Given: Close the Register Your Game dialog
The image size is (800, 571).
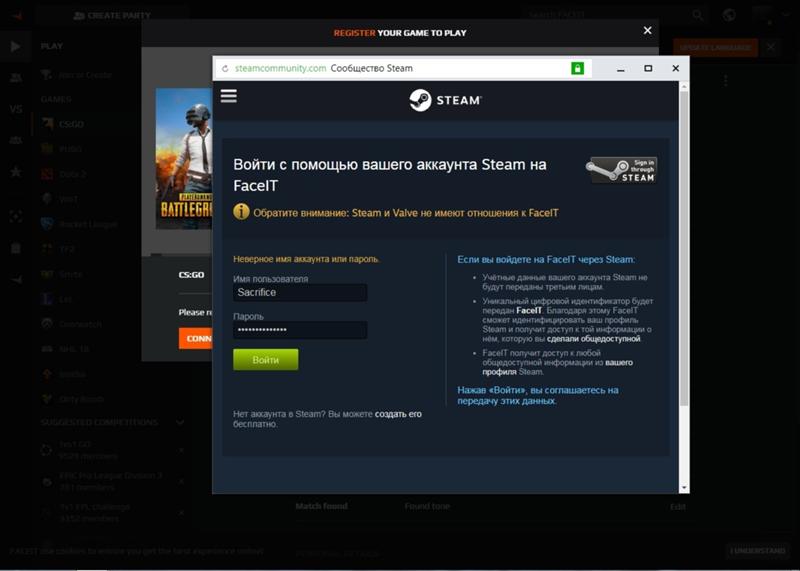Looking at the screenshot, I should click(x=647, y=31).
